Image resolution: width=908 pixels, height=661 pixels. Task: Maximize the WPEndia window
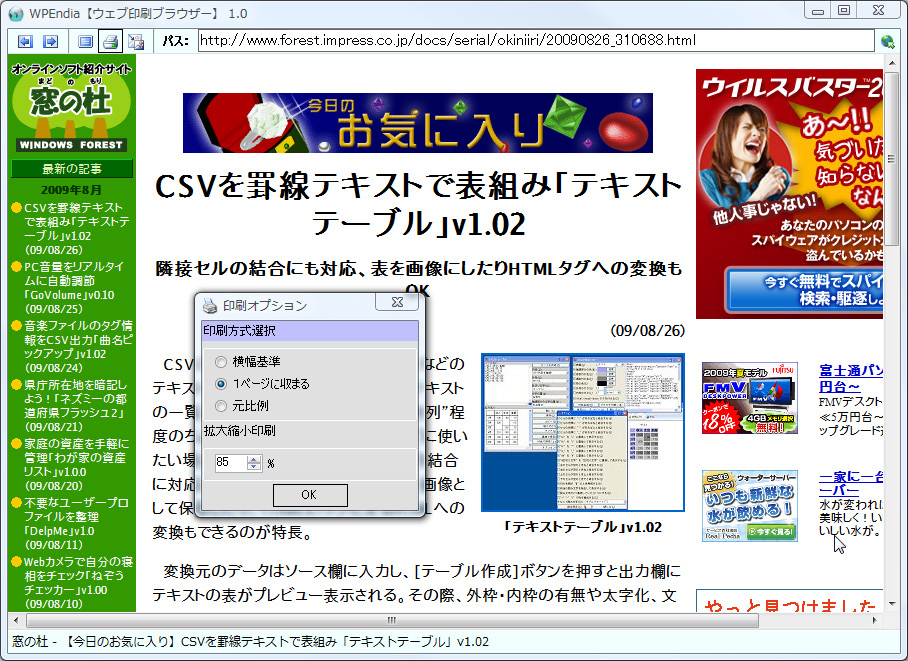(x=844, y=10)
